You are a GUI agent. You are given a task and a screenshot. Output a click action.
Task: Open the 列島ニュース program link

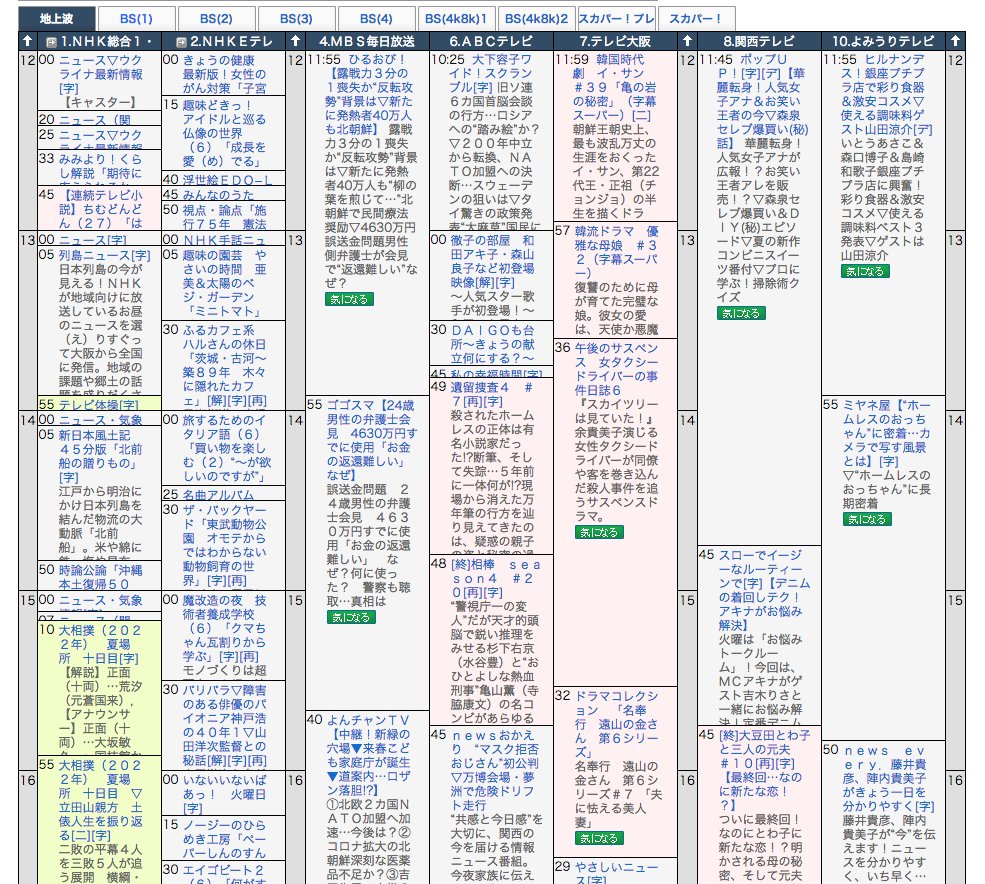point(104,256)
